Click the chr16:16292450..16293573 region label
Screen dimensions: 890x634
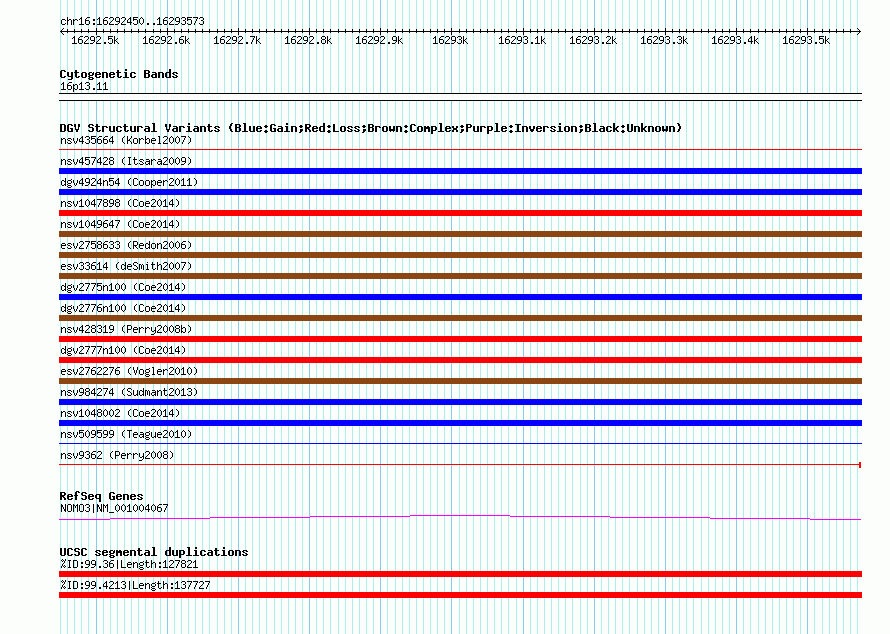[132, 21]
